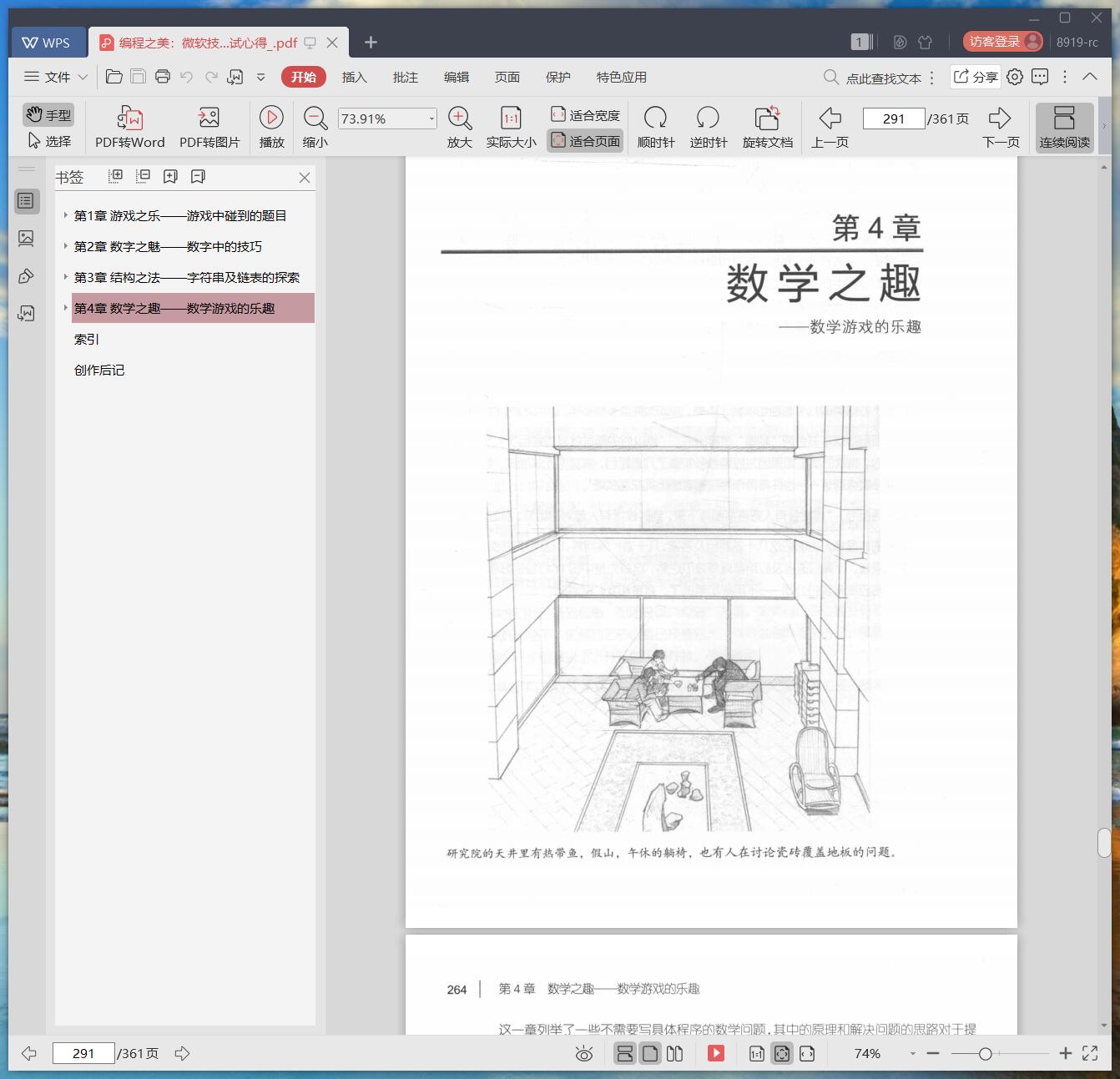Screen dimensions: 1120x1079
Task: Open the bookmarks list sidebar icon
Action: pyautogui.click(x=26, y=200)
